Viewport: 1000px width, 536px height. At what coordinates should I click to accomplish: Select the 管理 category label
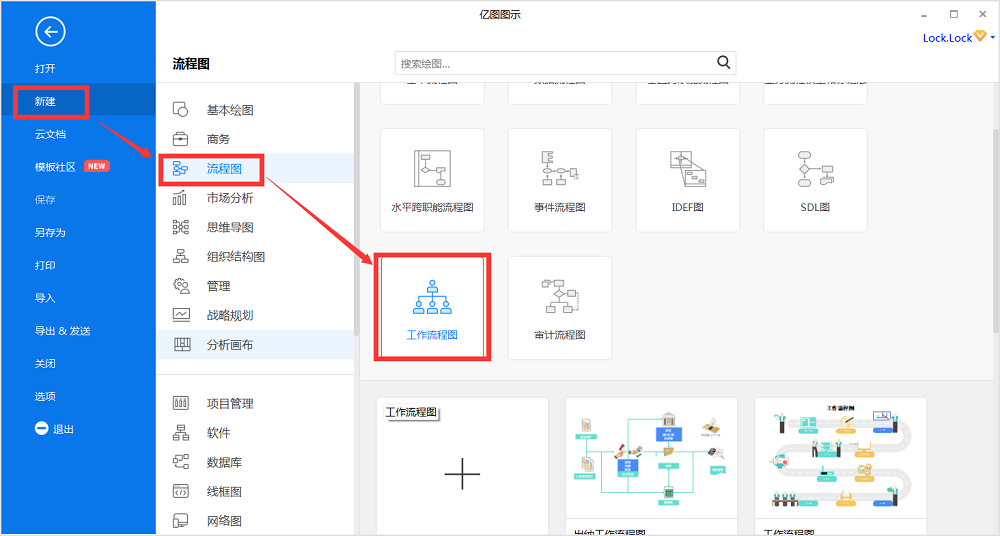click(x=218, y=286)
